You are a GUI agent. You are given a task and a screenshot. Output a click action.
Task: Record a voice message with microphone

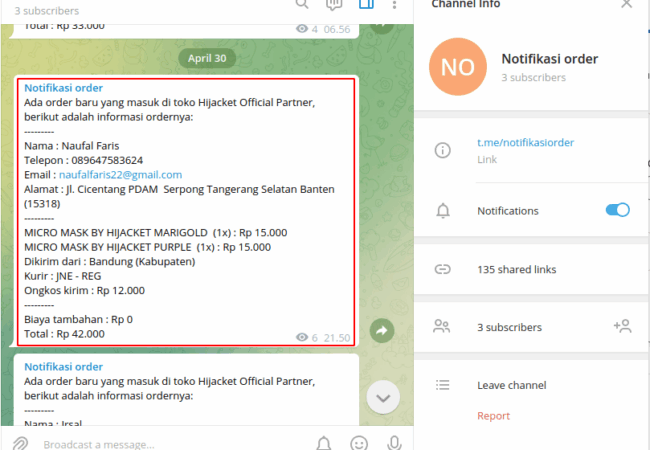click(395, 443)
